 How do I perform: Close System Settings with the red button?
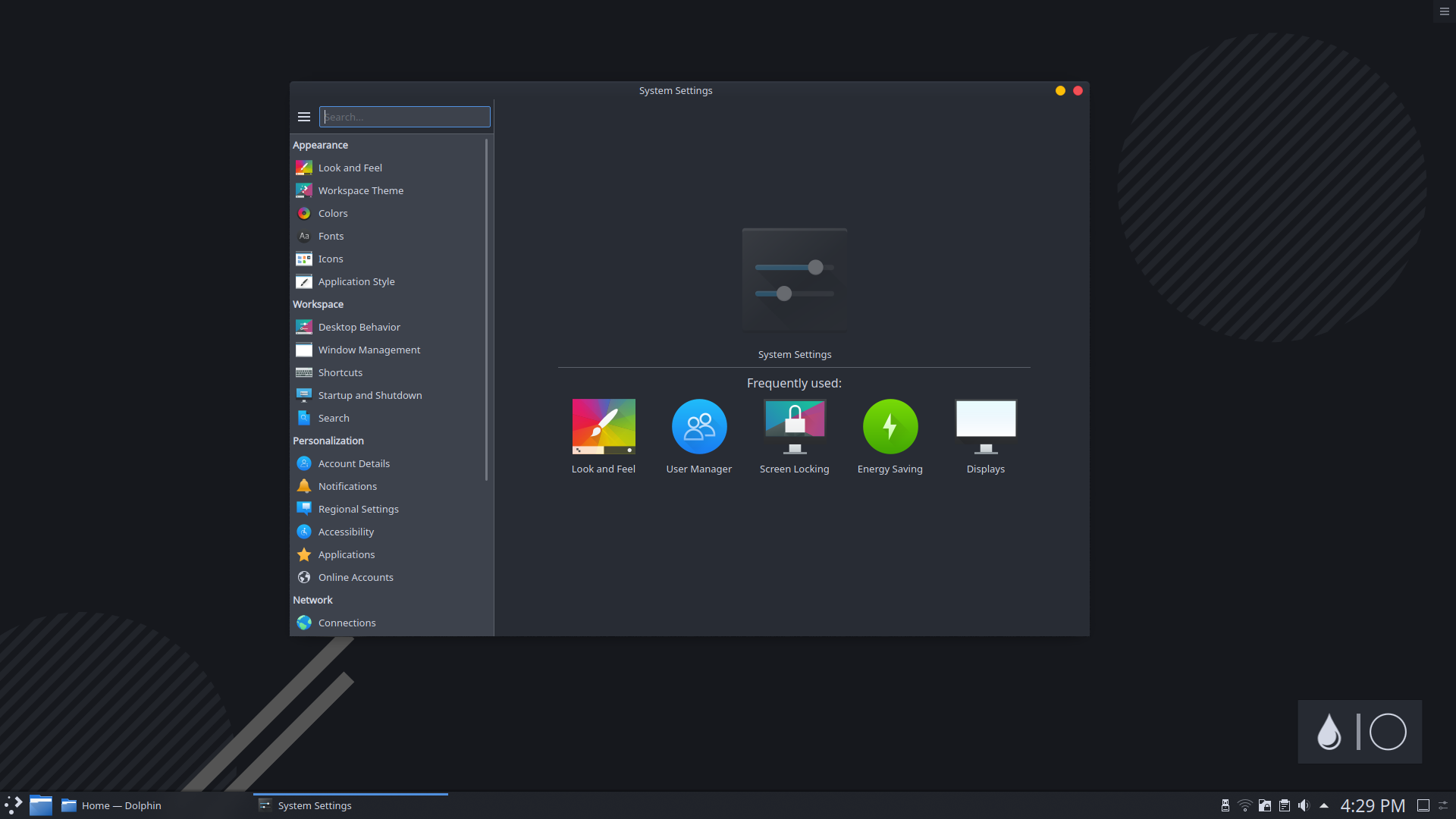(1078, 90)
